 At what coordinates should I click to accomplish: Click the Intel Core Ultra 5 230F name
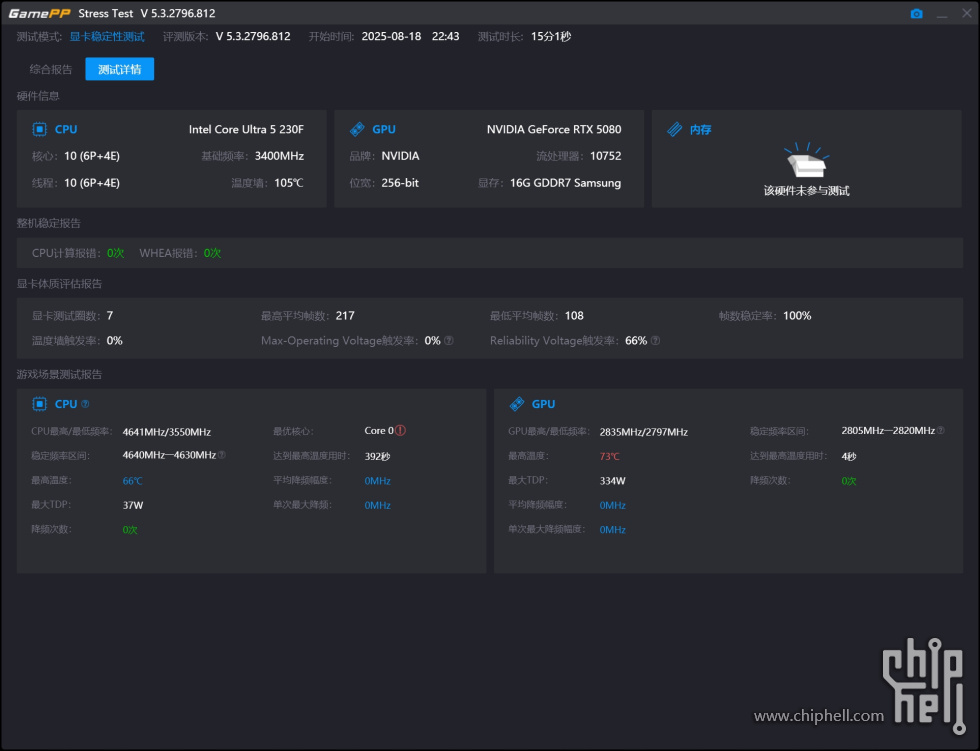(246, 129)
